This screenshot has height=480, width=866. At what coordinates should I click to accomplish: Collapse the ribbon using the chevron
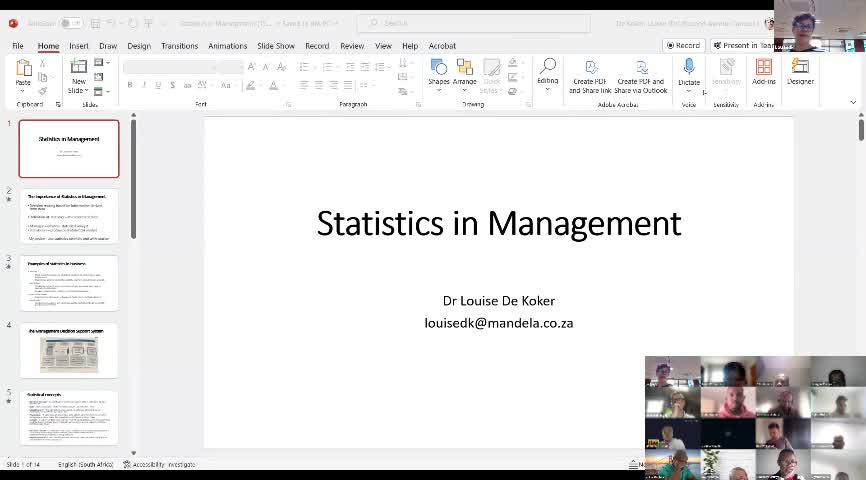(x=853, y=102)
